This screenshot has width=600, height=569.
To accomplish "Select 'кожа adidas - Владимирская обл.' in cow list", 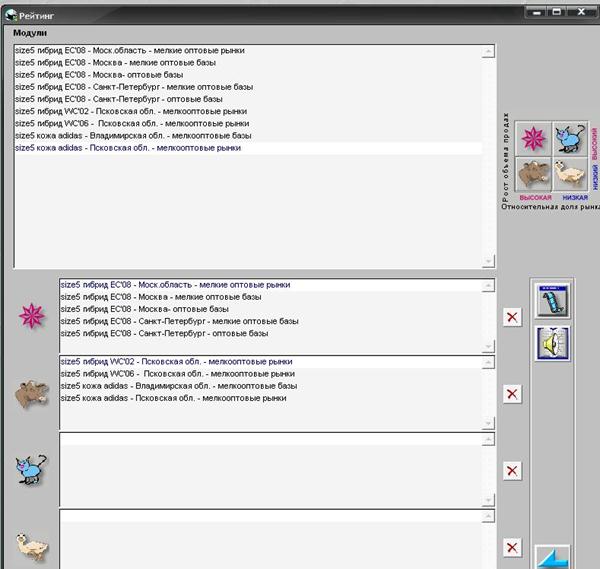I will 271,386.
